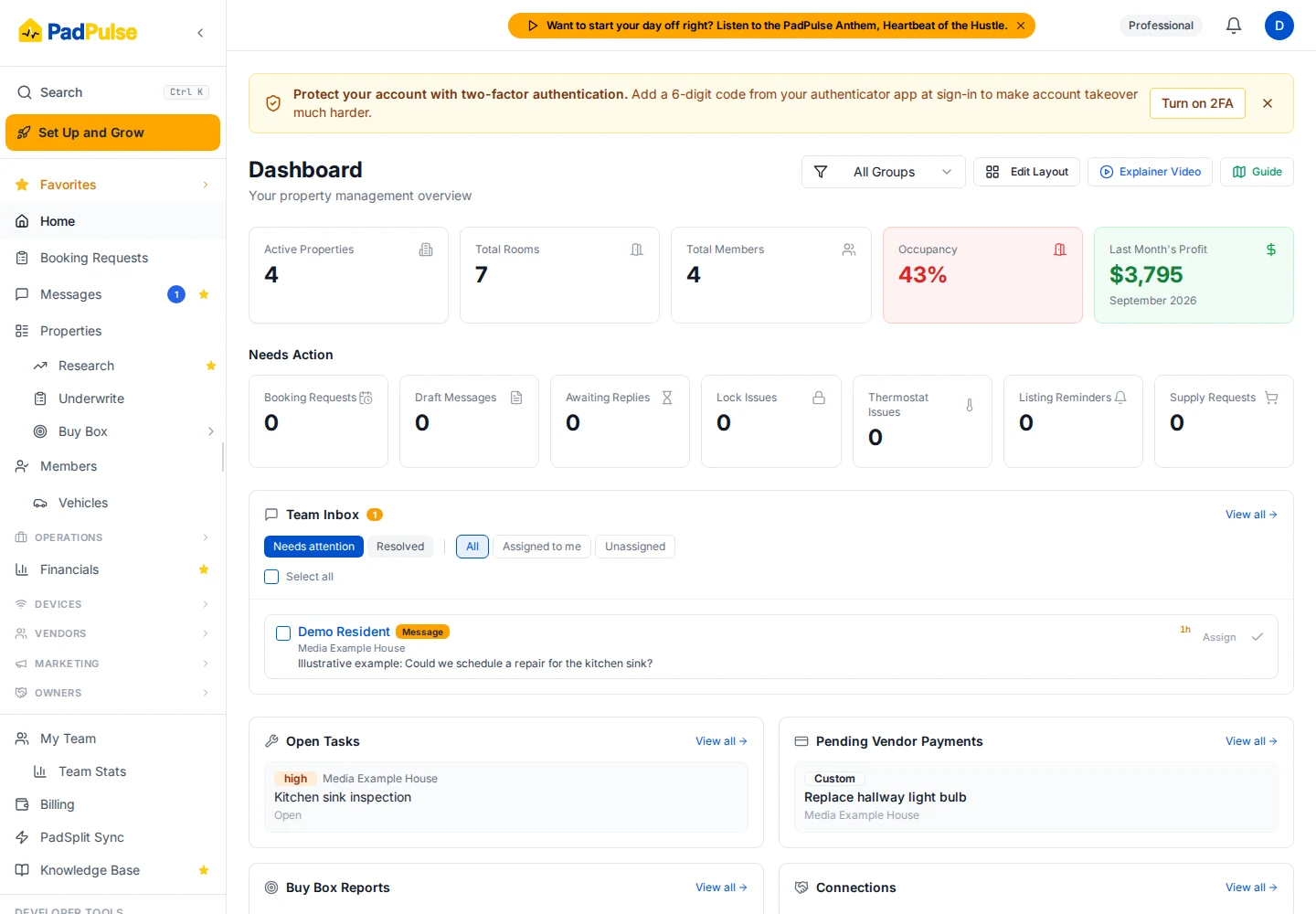The width and height of the screenshot is (1316, 914).
Task: Click the Thermostat Issues thermometer icon
Action: click(970, 405)
